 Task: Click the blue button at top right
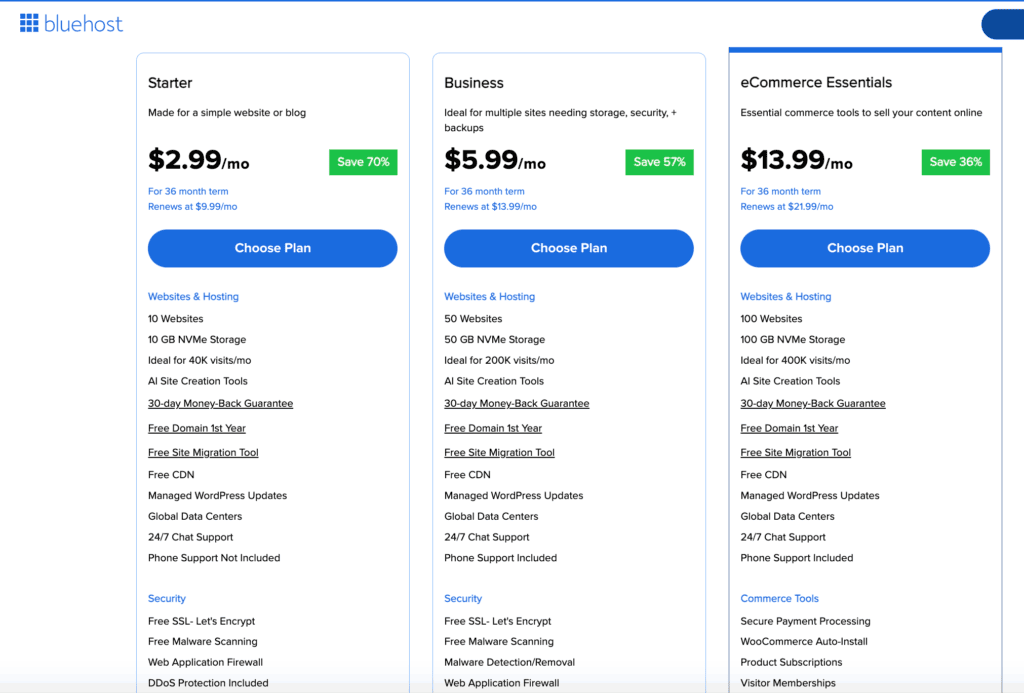[x=1003, y=24]
